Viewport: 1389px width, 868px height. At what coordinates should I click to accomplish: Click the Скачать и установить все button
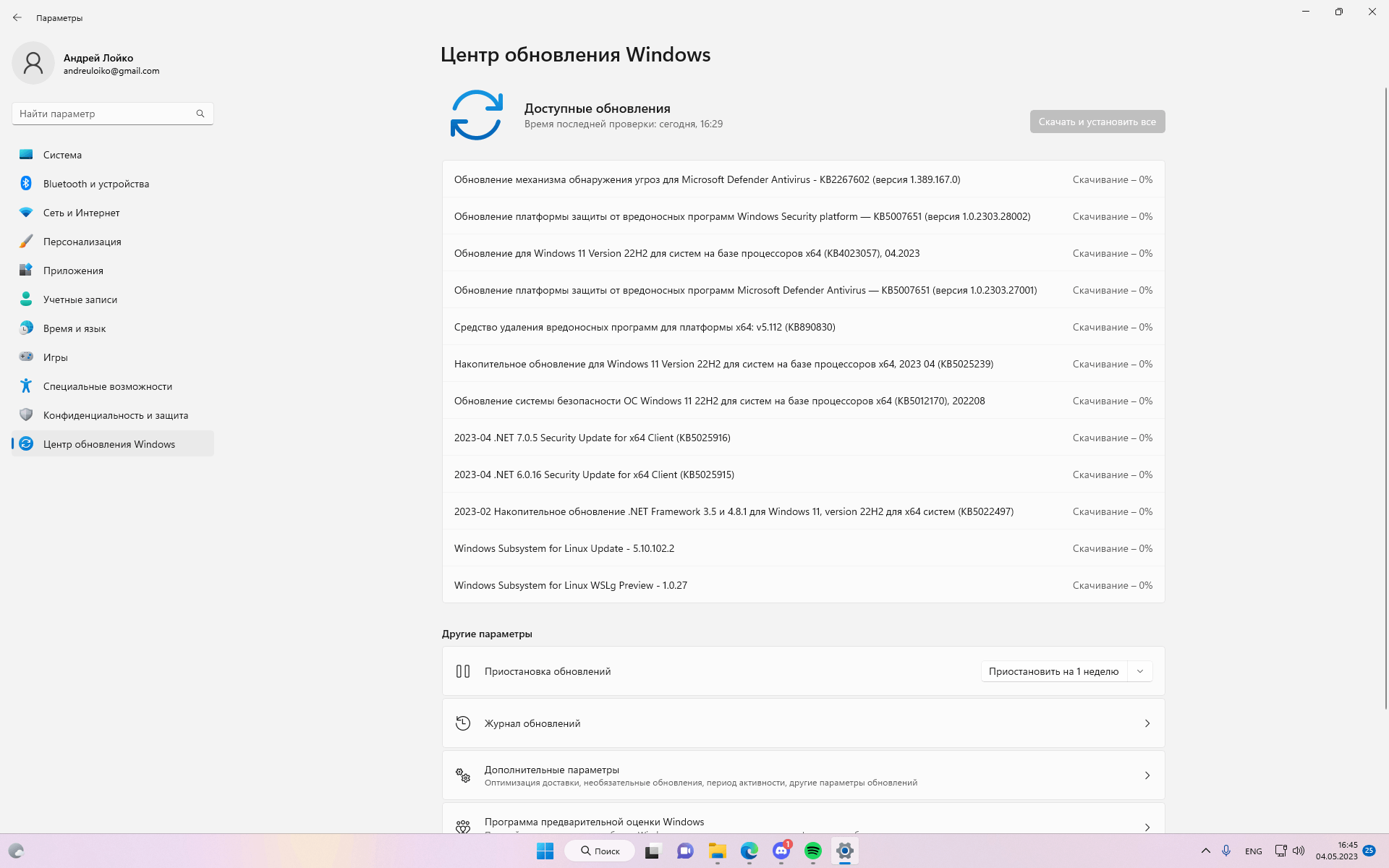(1097, 122)
